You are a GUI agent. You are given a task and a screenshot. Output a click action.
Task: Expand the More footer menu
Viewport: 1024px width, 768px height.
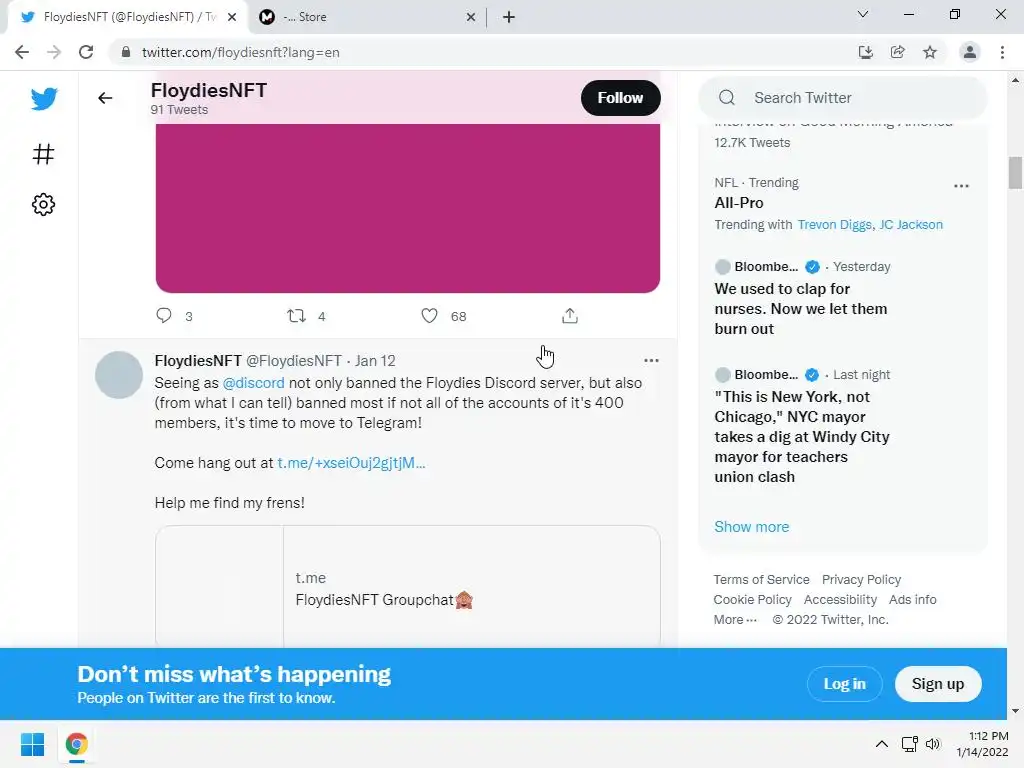coord(735,620)
